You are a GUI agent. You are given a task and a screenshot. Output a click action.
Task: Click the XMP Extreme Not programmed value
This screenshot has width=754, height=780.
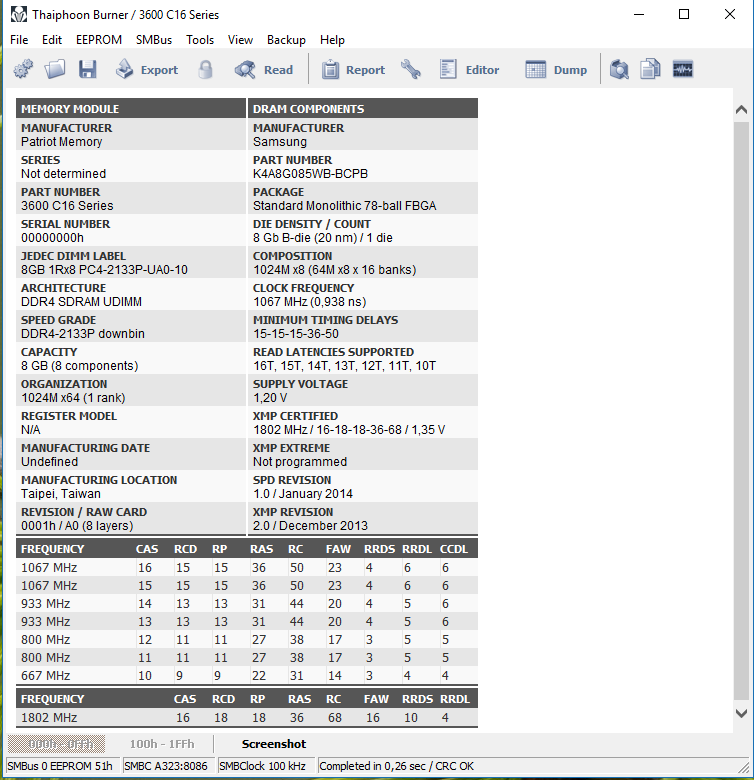pos(300,462)
